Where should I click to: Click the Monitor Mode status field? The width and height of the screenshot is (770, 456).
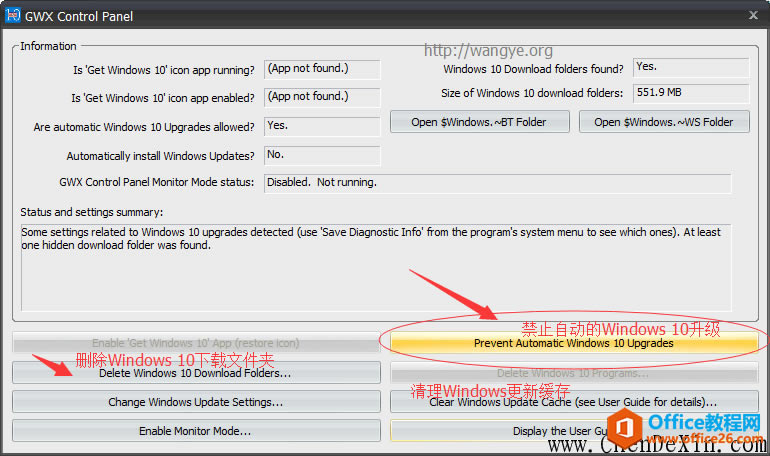497,183
